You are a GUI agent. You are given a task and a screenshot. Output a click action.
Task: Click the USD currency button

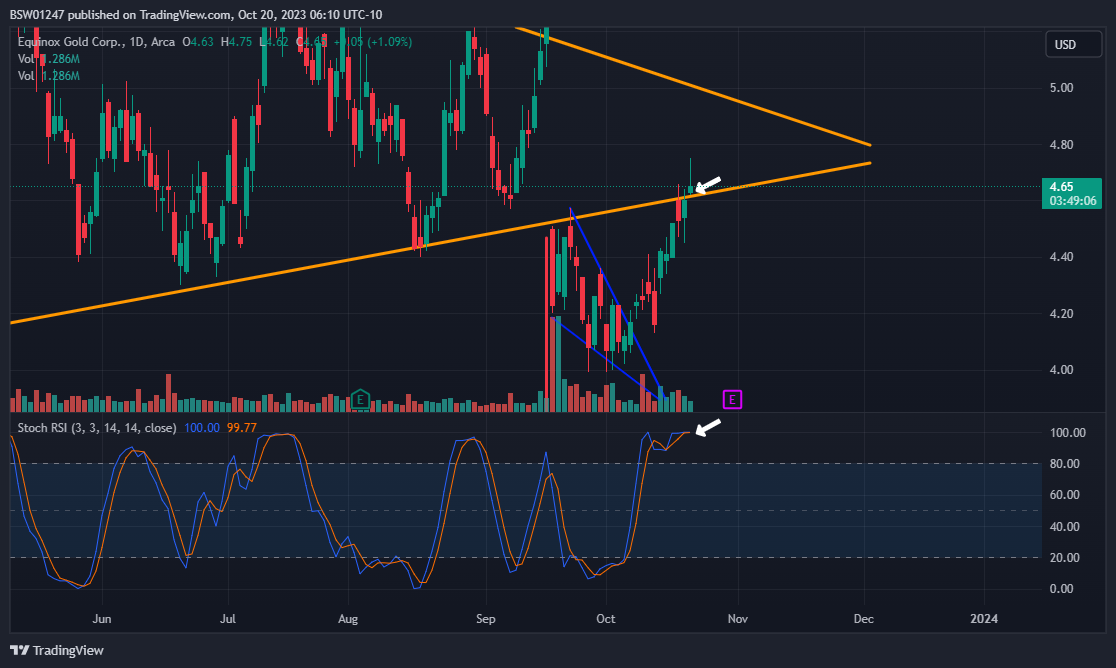tap(1073, 44)
